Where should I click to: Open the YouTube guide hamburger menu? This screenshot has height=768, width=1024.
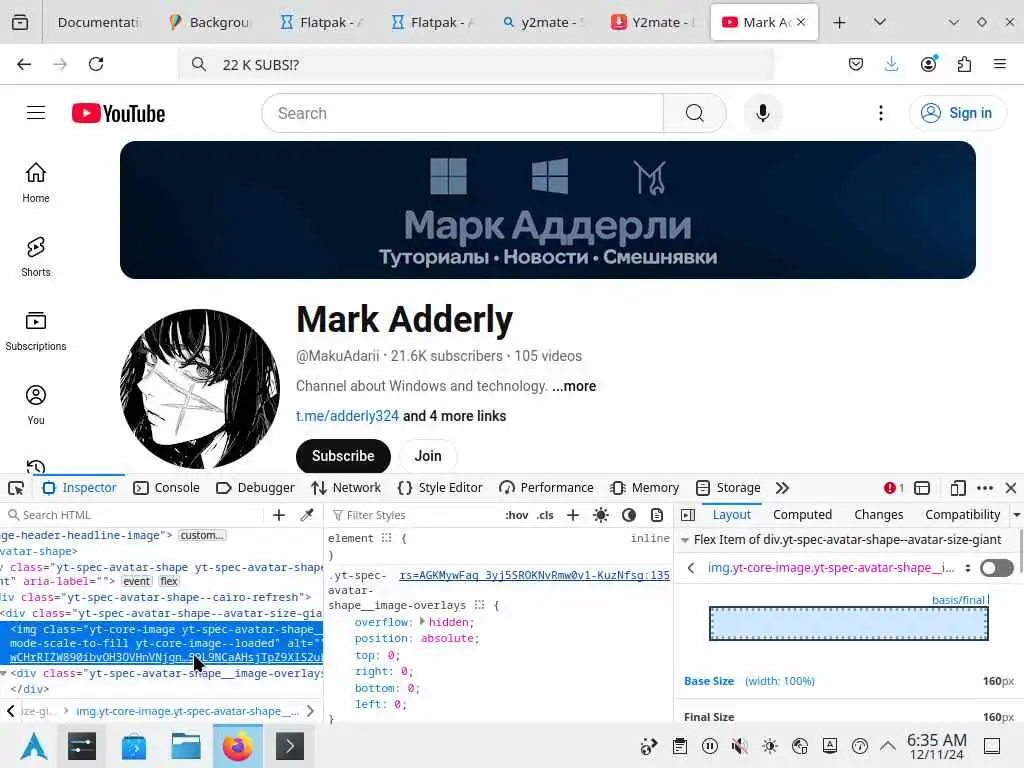click(x=36, y=113)
